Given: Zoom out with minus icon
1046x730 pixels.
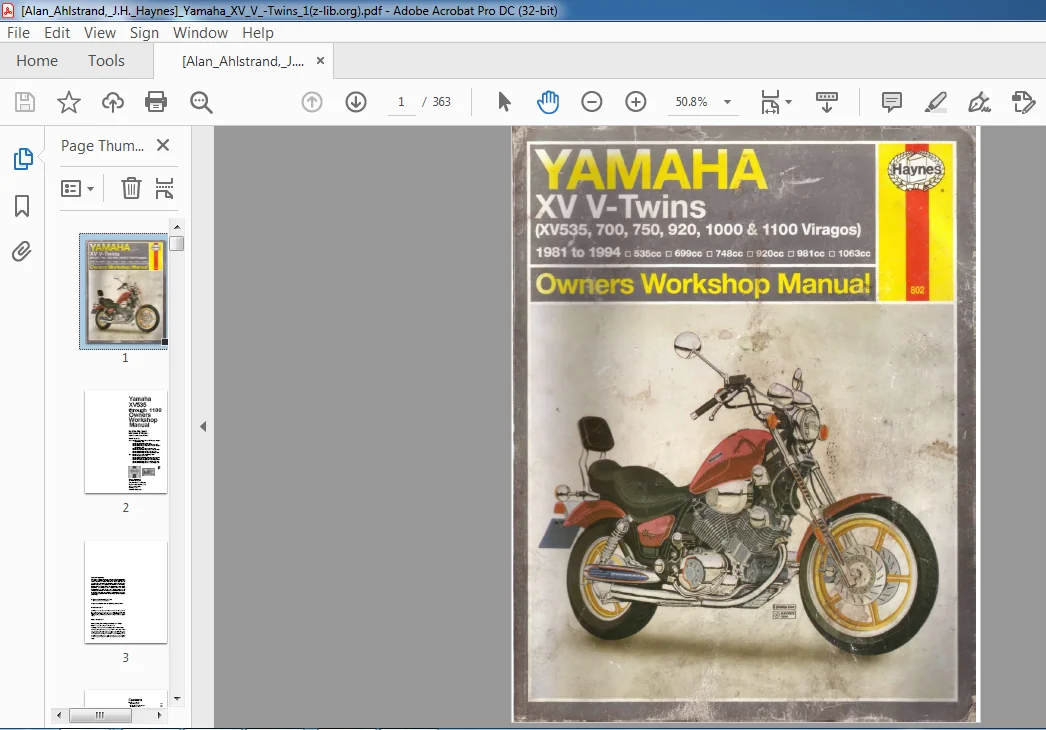Looking at the screenshot, I should click(592, 102).
